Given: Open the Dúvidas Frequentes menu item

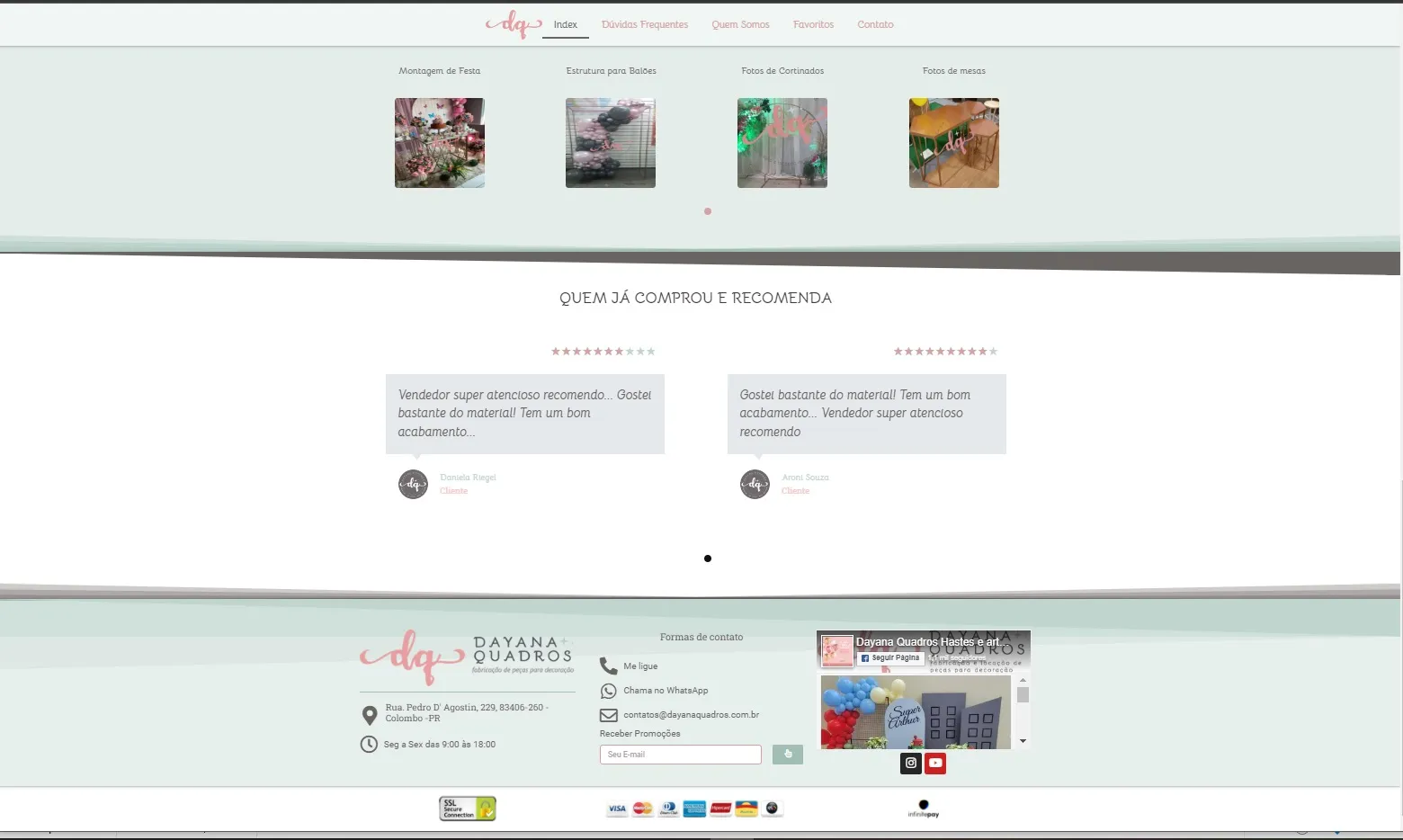Looking at the screenshot, I should coord(645,25).
